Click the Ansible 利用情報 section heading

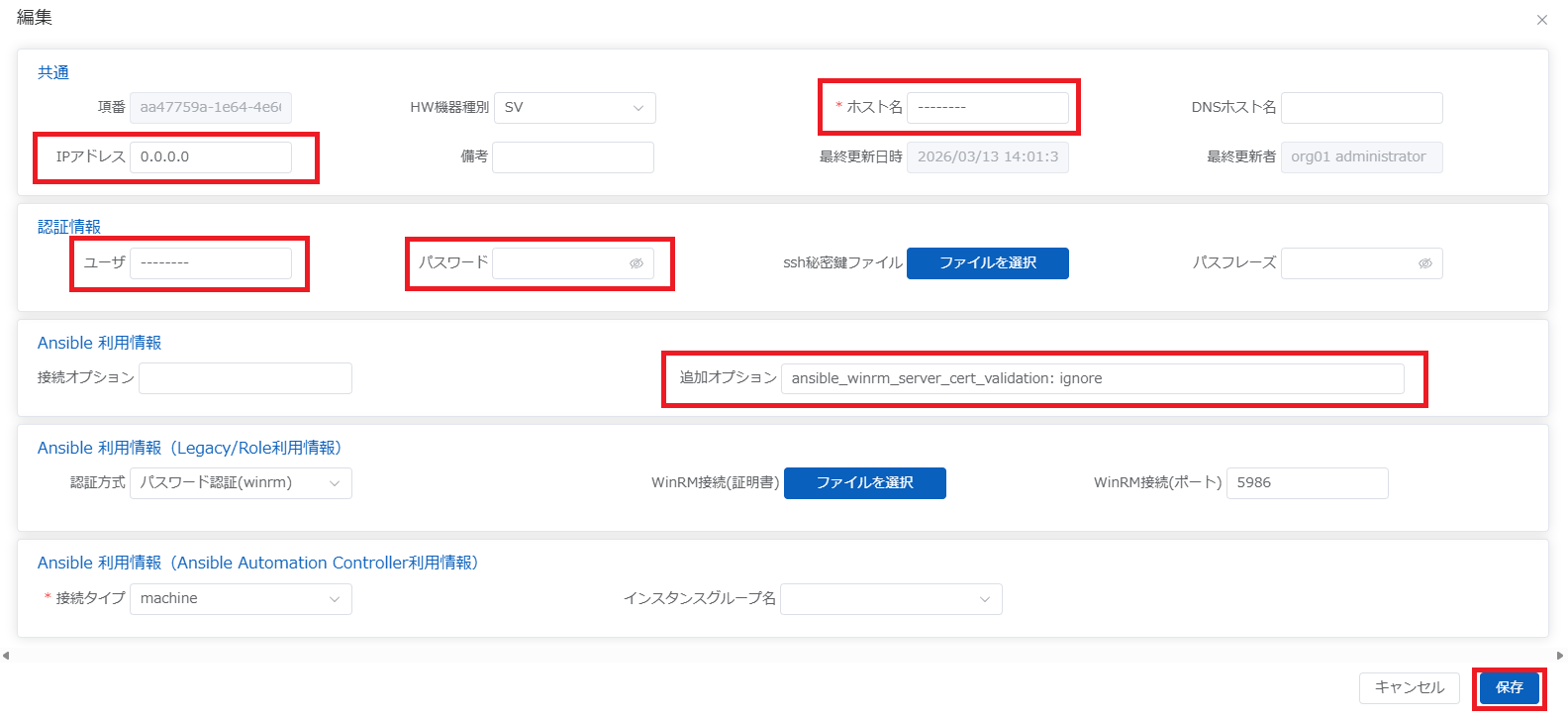pos(99,343)
